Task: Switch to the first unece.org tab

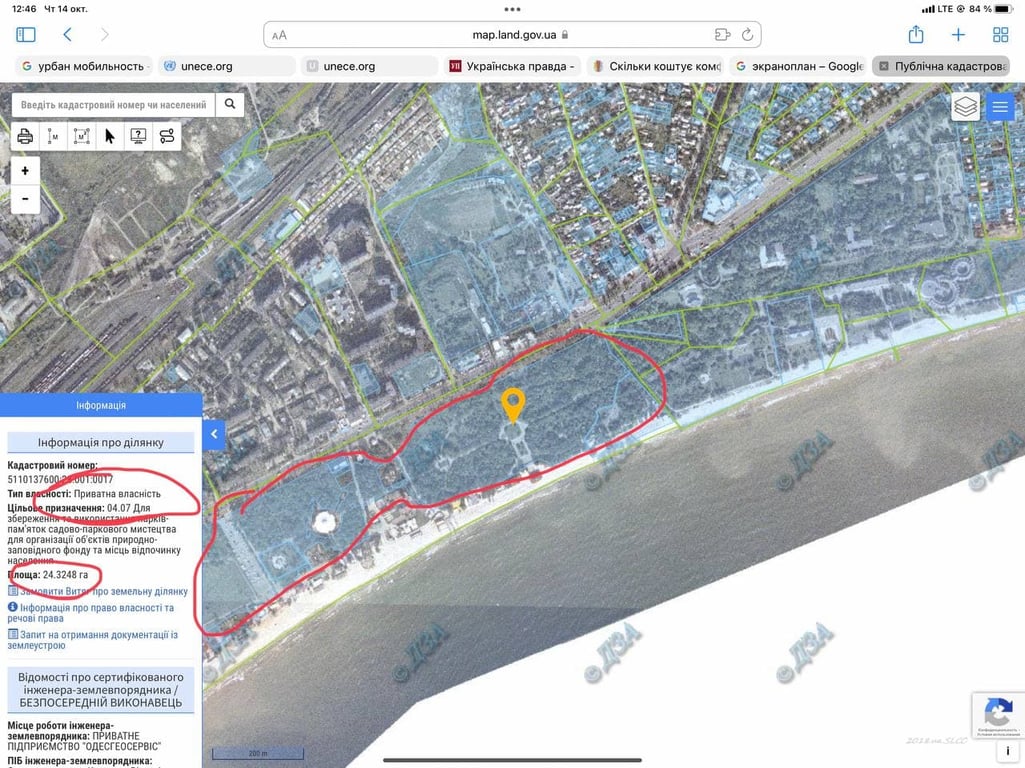Action: click(226, 66)
